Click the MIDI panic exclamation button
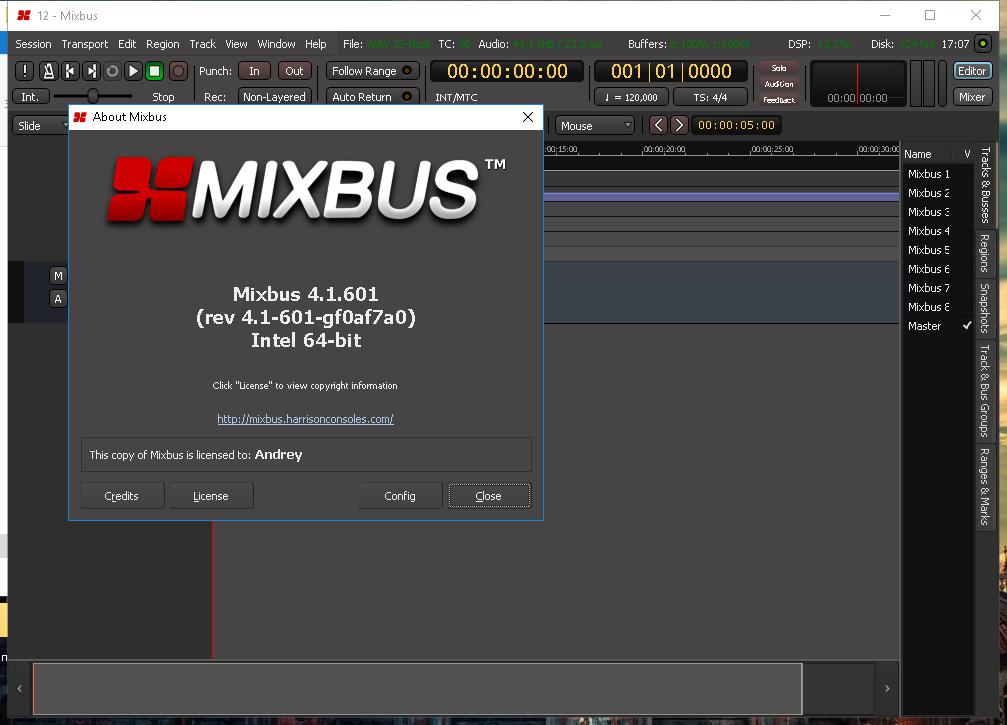Viewport: 1007px width, 725px height. point(24,71)
